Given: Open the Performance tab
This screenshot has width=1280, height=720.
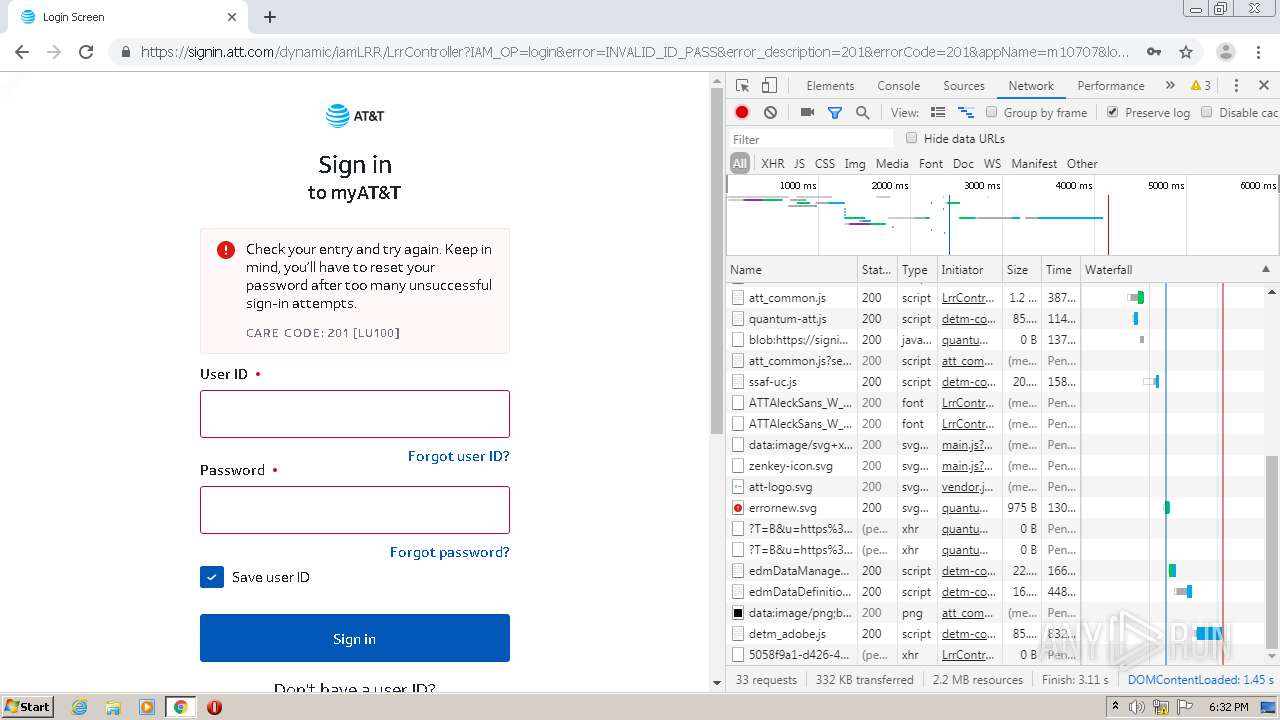Looking at the screenshot, I should click(x=1110, y=86).
